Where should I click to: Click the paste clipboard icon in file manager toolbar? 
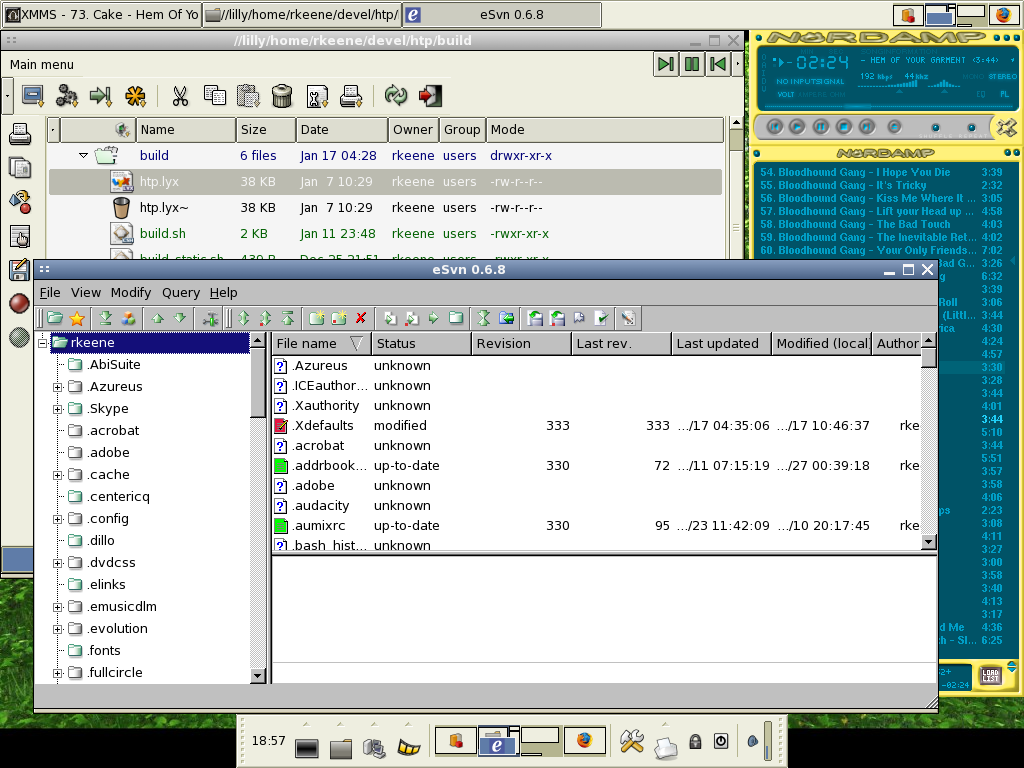248,96
